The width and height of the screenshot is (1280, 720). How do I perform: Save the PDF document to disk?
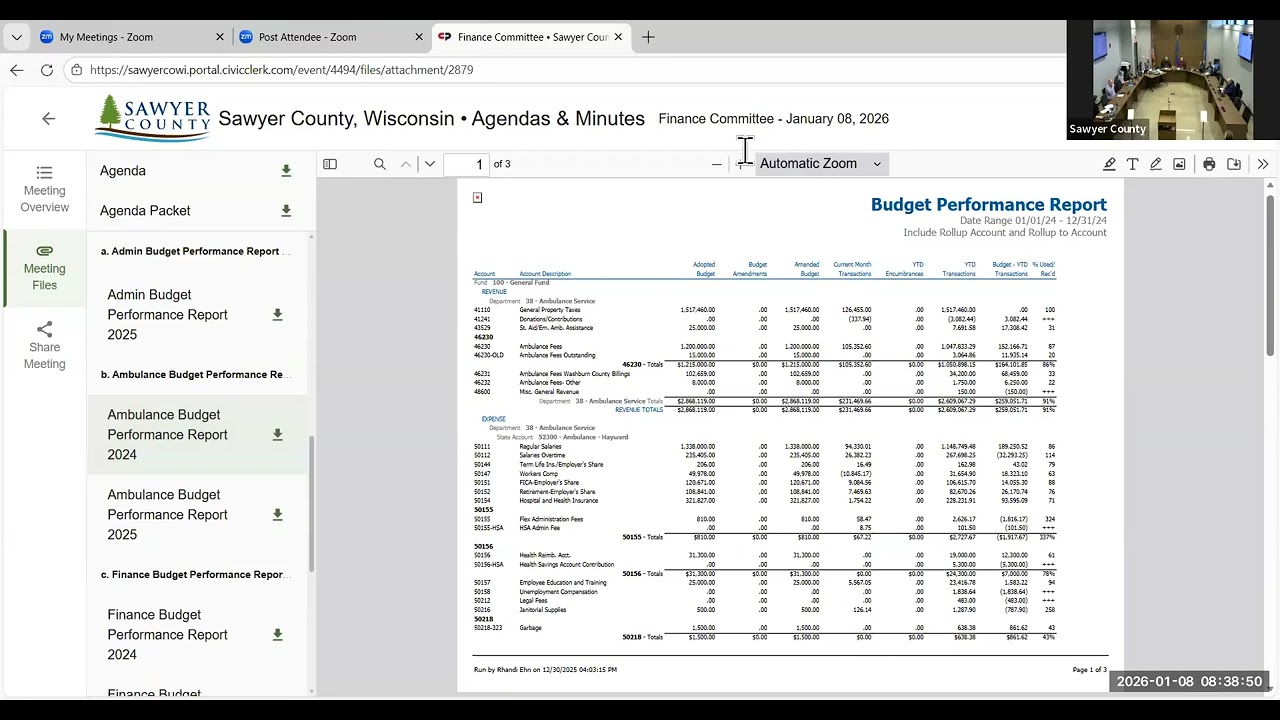pyautogui.click(x=1234, y=164)
